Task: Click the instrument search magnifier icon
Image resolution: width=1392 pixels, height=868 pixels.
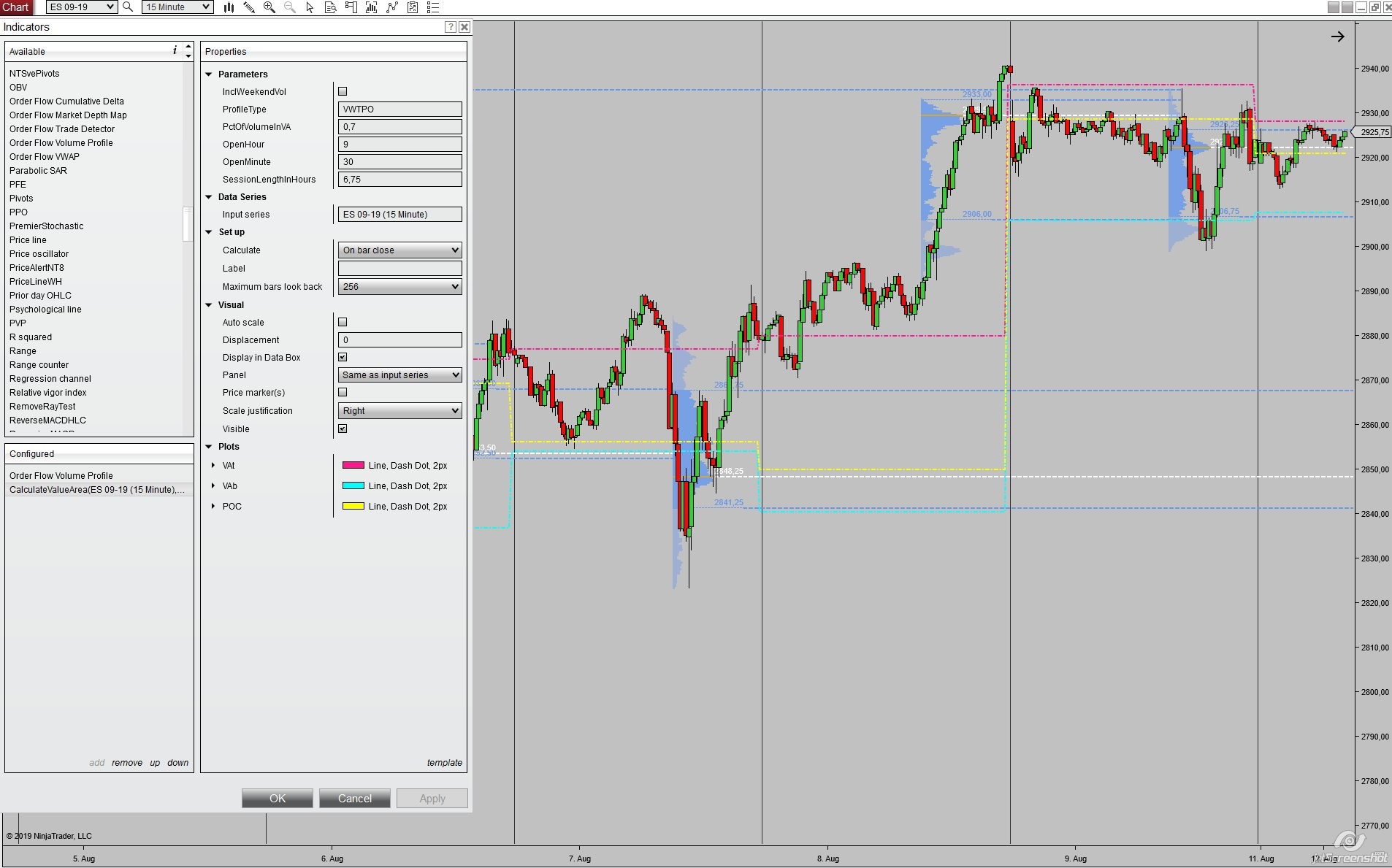Action: (128, 7)
